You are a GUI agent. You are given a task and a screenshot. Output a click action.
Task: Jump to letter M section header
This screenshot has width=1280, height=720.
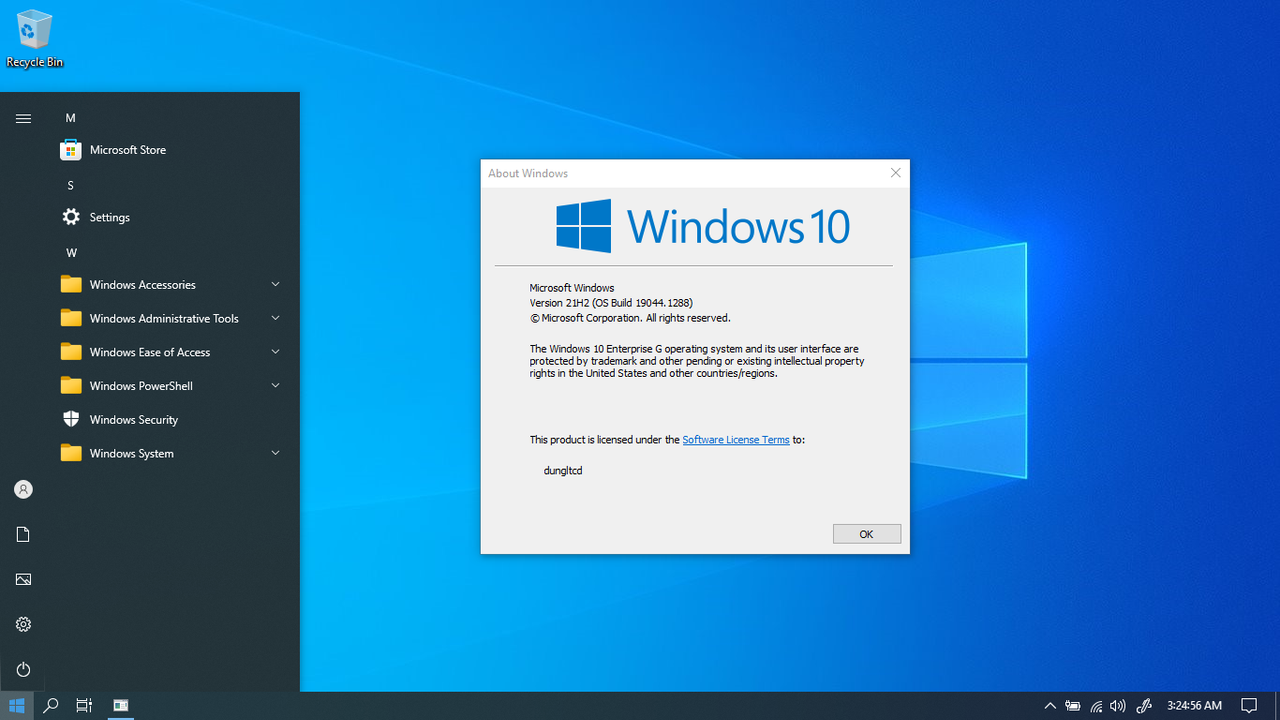tap(70, 118)
